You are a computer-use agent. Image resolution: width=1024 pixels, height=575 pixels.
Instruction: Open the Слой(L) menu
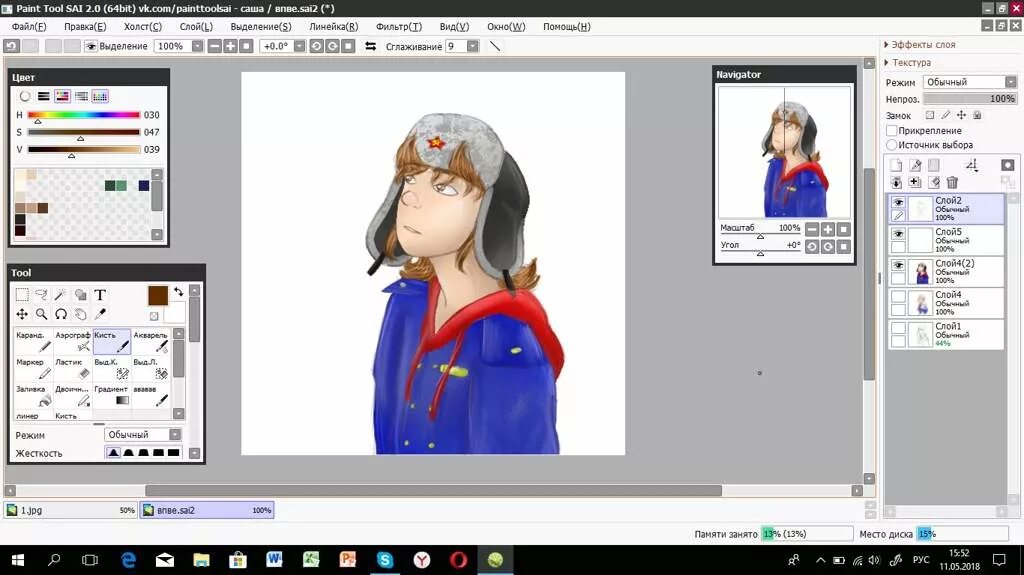pos(196,27)
